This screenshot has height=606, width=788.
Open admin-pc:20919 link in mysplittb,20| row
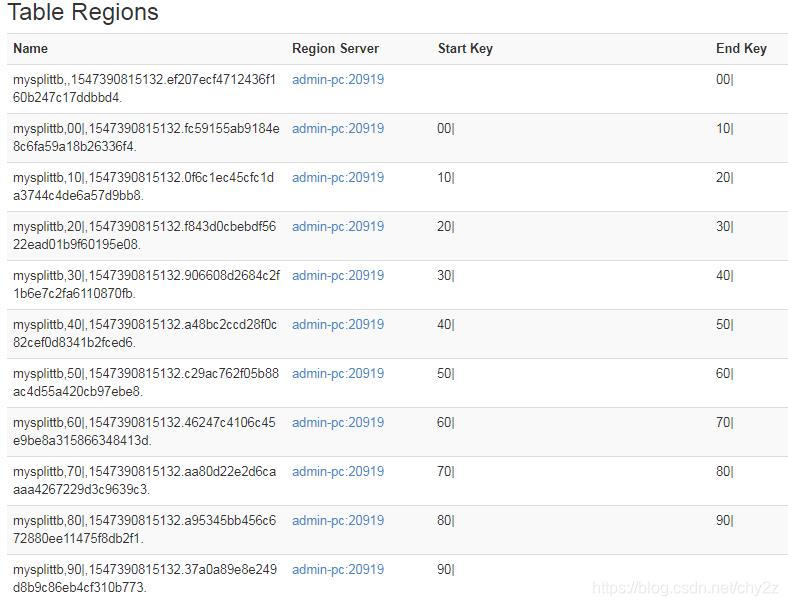[338, 227]
